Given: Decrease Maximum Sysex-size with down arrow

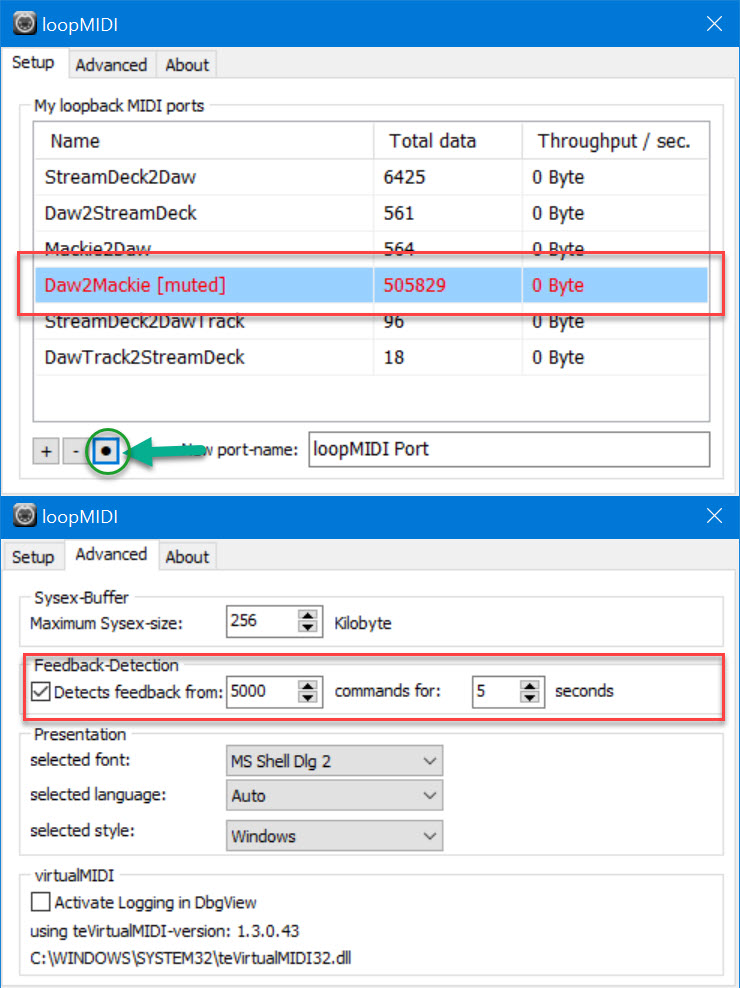Looking at the screenshot, I should point(309,627).
